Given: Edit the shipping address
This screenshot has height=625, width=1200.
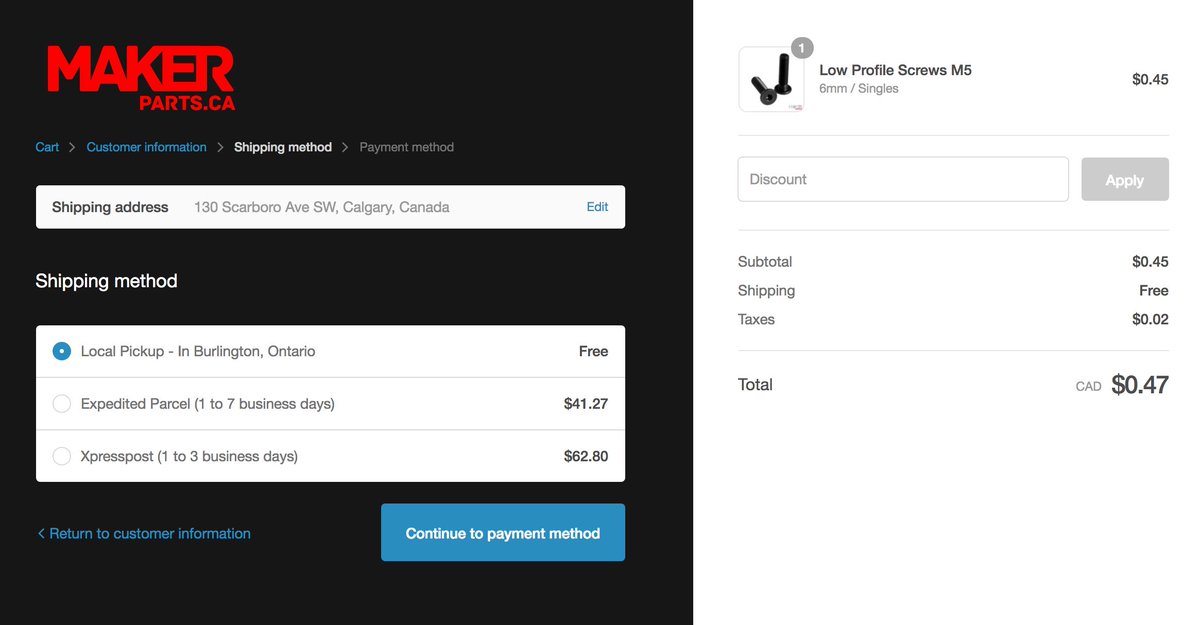Looking at the screenshot, I should [x=597, y=207].
